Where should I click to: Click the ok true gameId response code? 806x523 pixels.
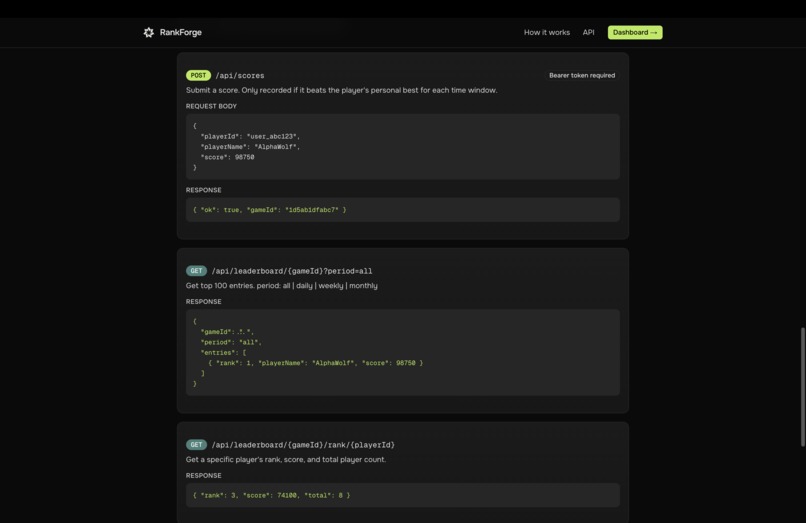pos(269,210)
